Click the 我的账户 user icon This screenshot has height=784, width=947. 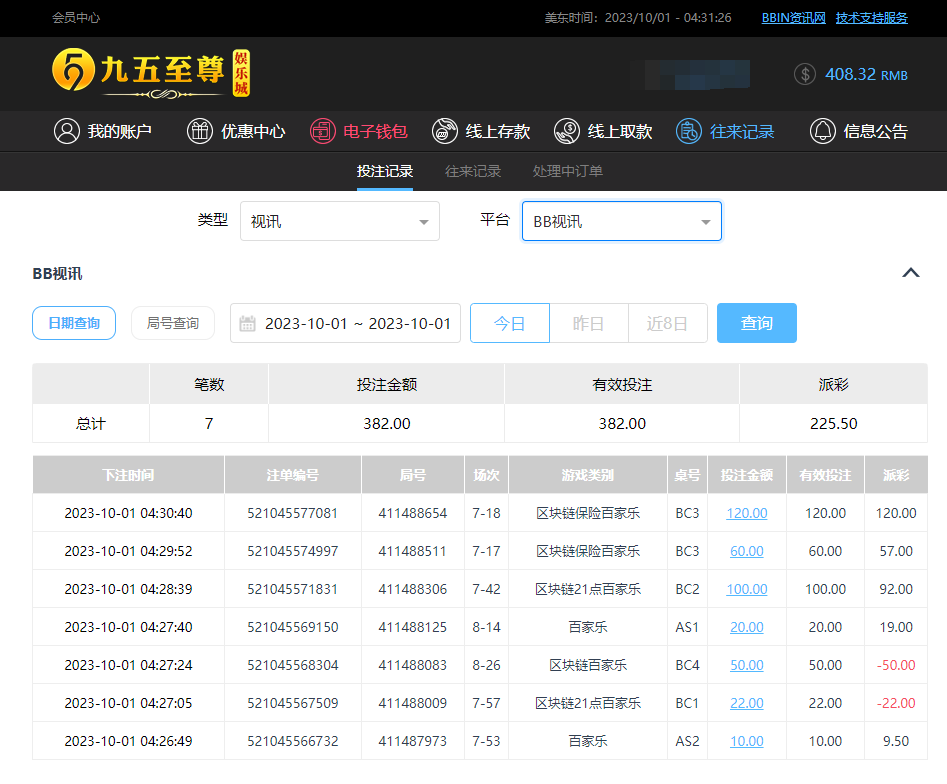[67, 131]
